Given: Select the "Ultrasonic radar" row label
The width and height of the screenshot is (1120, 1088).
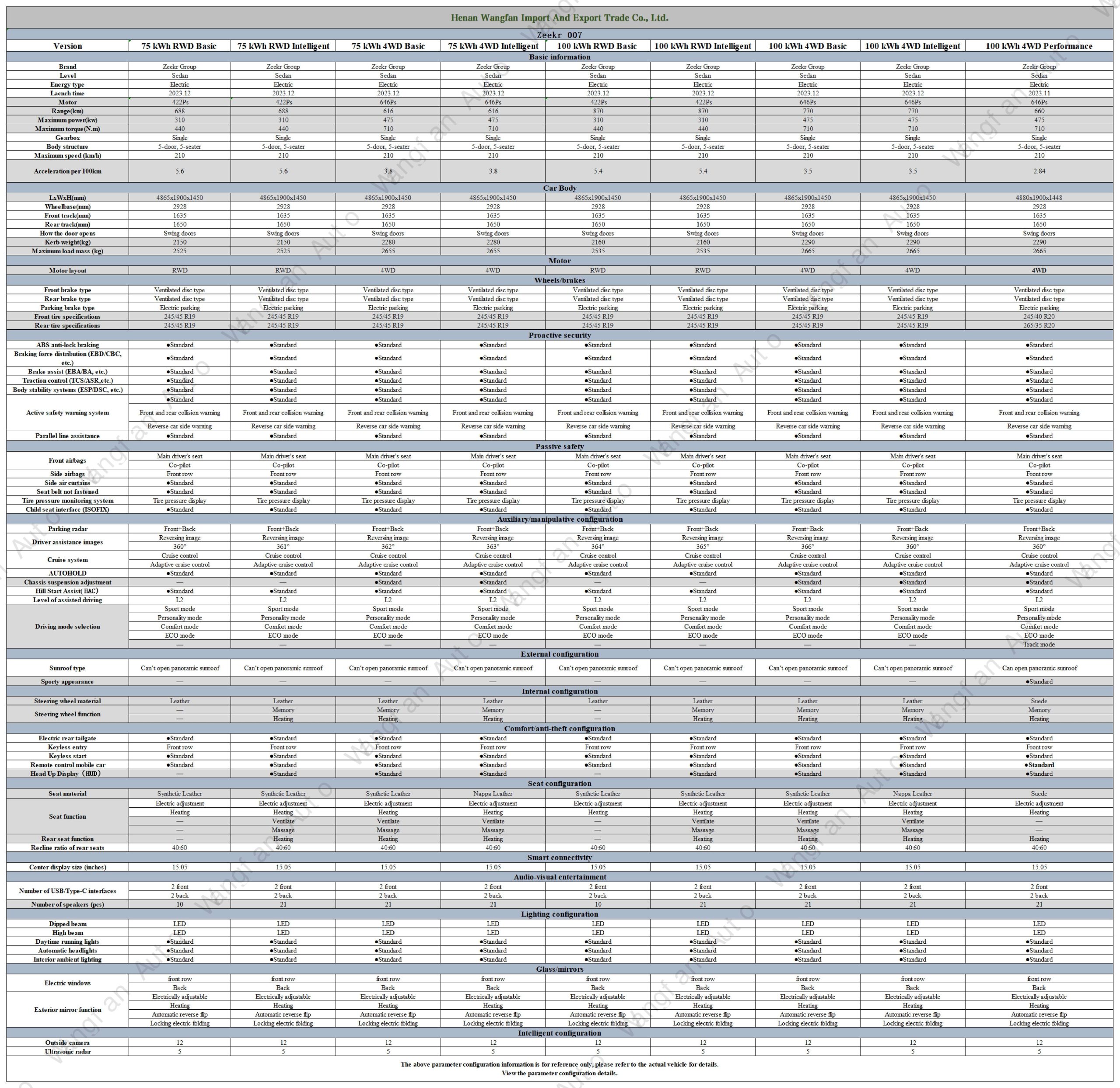Looking at the screenshot, I should [x=67, y=1051].
